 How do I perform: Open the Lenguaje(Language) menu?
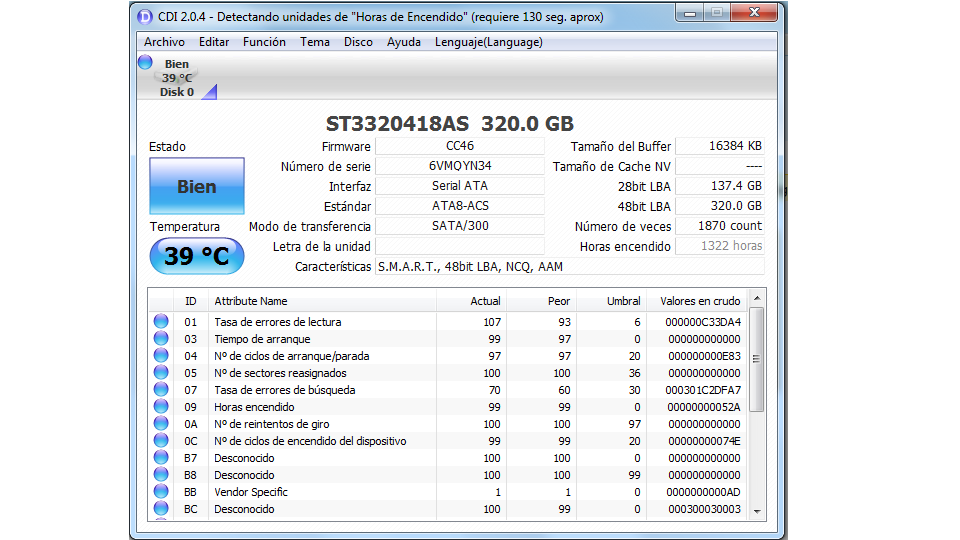pyautogui.click(x=489, y=42)
